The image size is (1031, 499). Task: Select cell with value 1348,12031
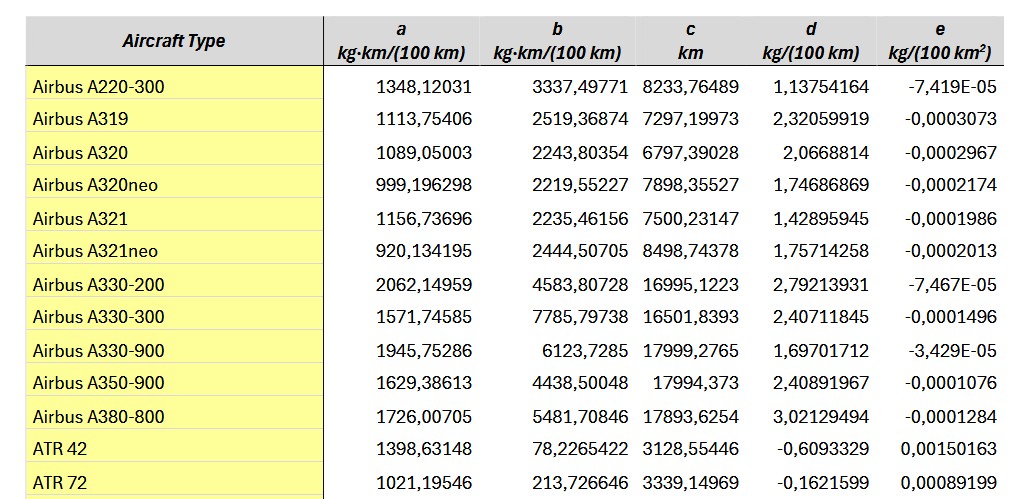[423, 87]
